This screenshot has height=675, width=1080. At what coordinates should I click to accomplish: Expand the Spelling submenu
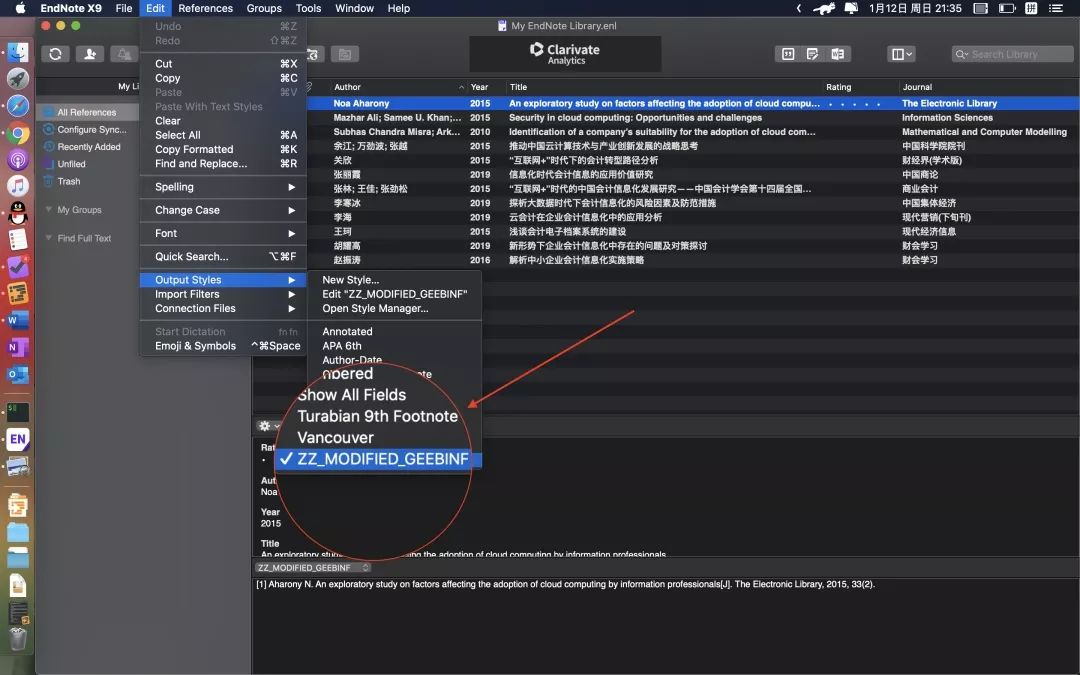tap(223, 187)
